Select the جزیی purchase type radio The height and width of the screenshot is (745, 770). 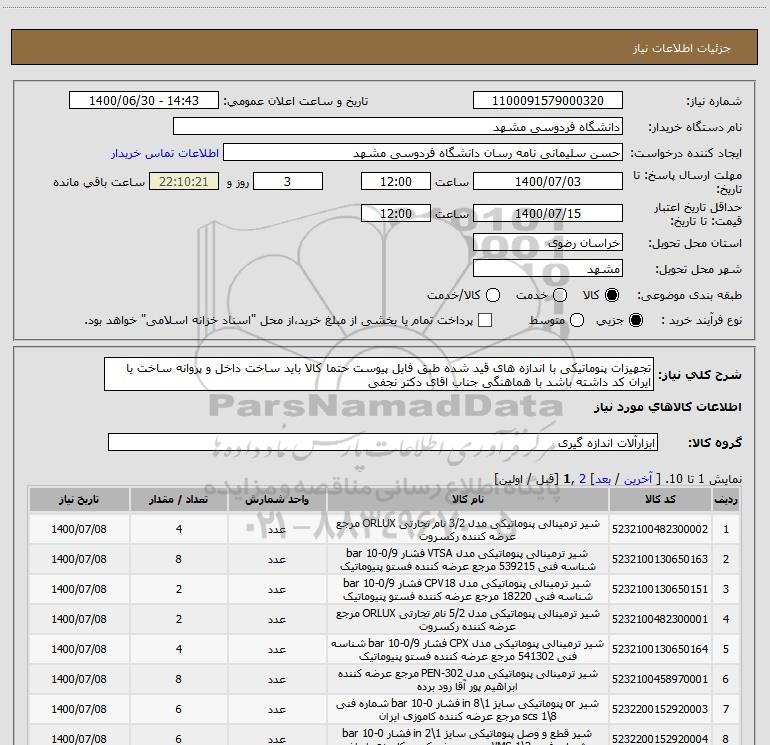[x=635, y=320]
